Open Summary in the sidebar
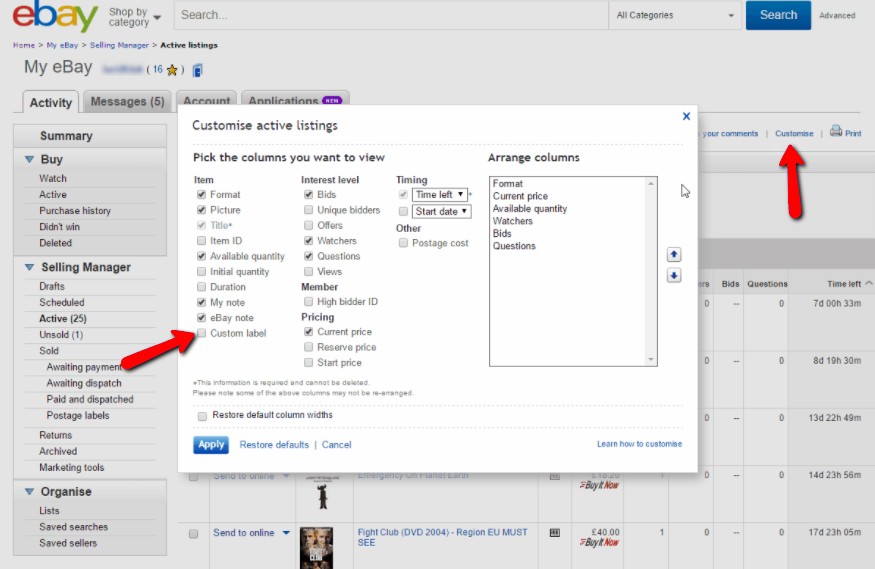 [66, 136]
